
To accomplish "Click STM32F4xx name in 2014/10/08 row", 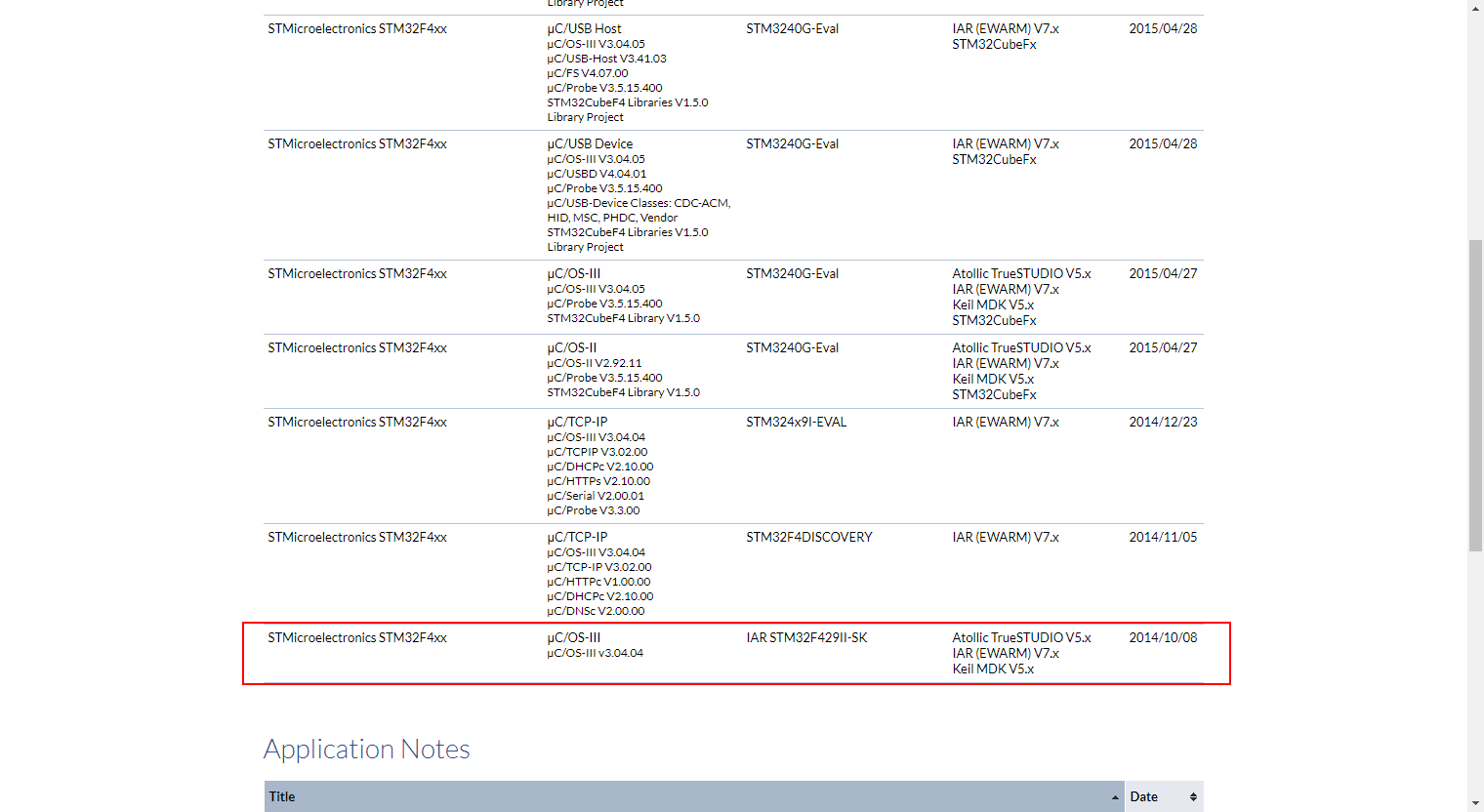I will (357, 638).
